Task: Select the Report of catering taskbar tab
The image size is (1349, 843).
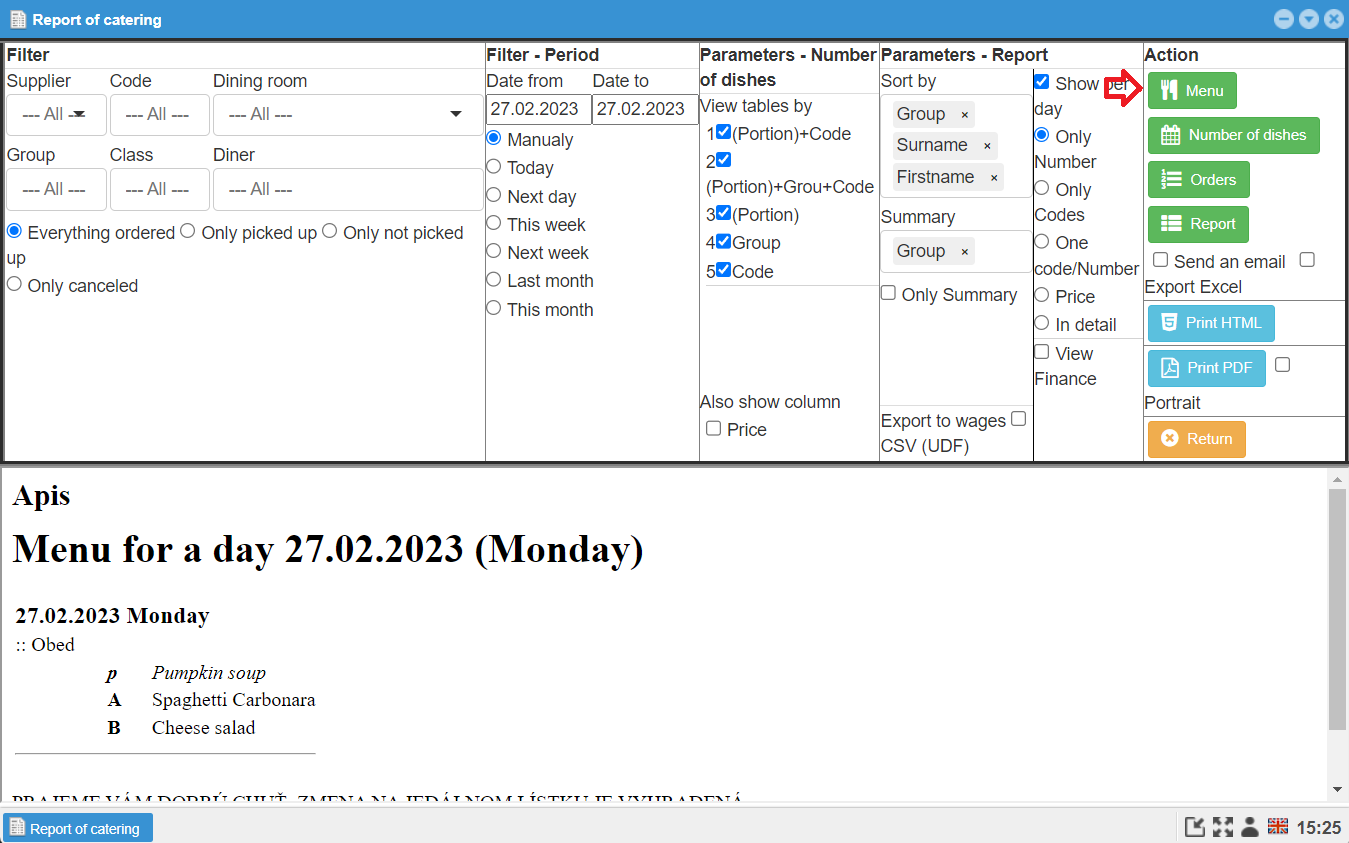Action: [x=77, y=827]
